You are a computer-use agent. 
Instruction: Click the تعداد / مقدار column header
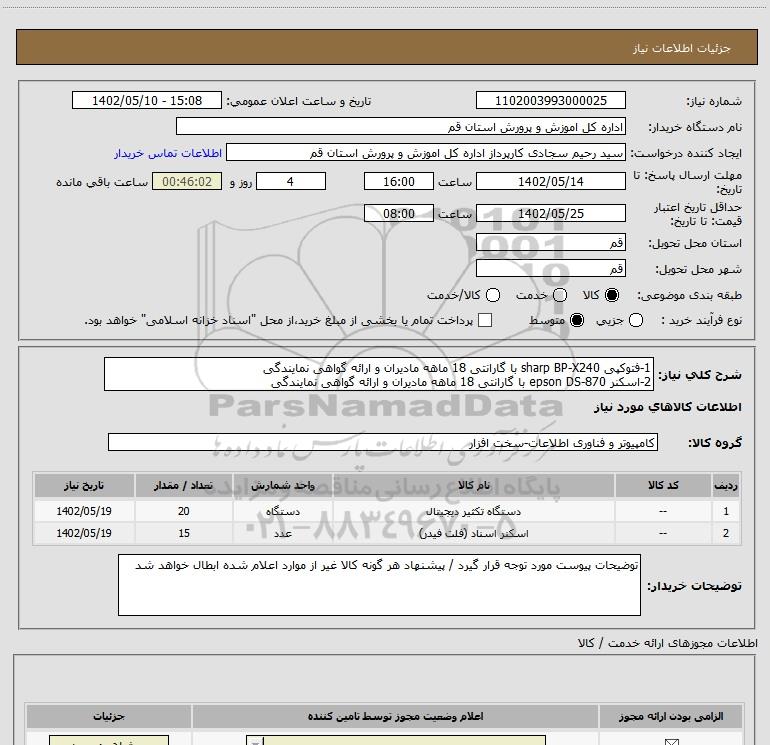pos(184,486)
